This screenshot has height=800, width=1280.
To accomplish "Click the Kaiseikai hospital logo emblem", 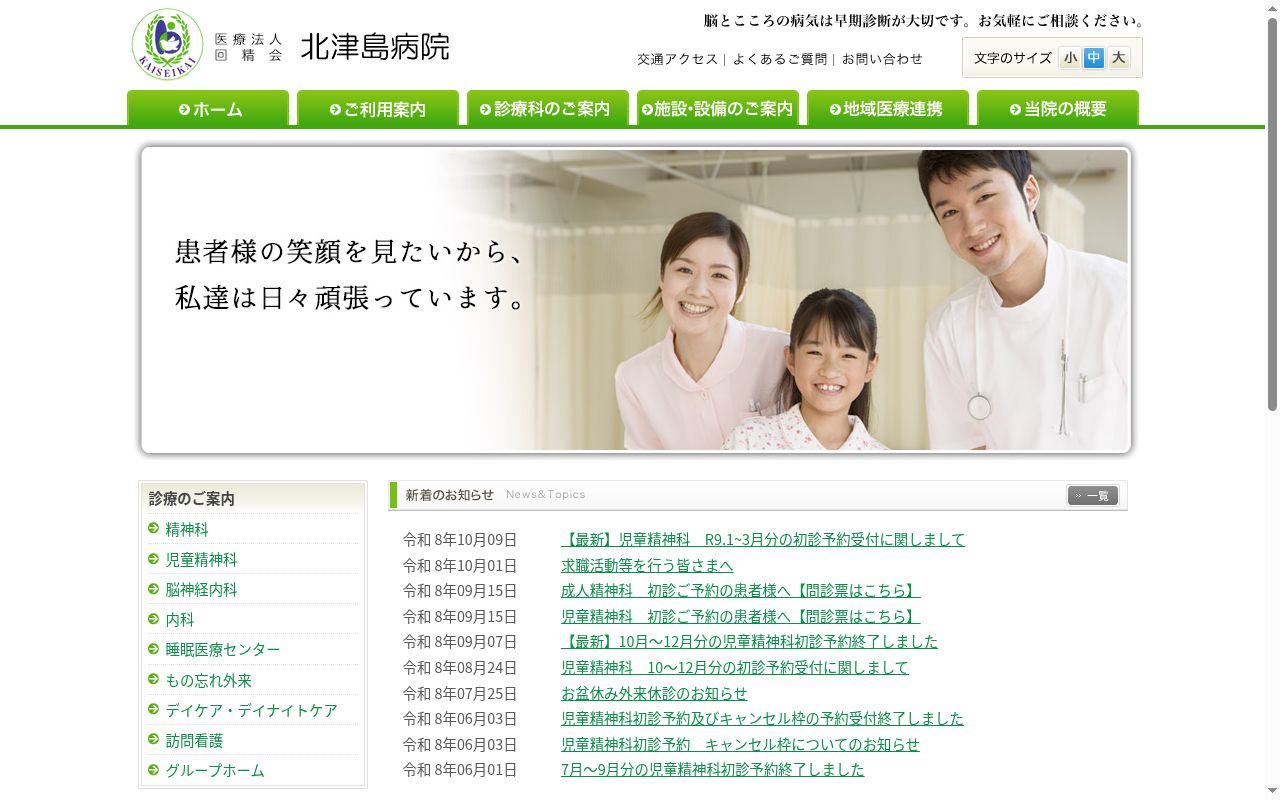I will (168, 45).
